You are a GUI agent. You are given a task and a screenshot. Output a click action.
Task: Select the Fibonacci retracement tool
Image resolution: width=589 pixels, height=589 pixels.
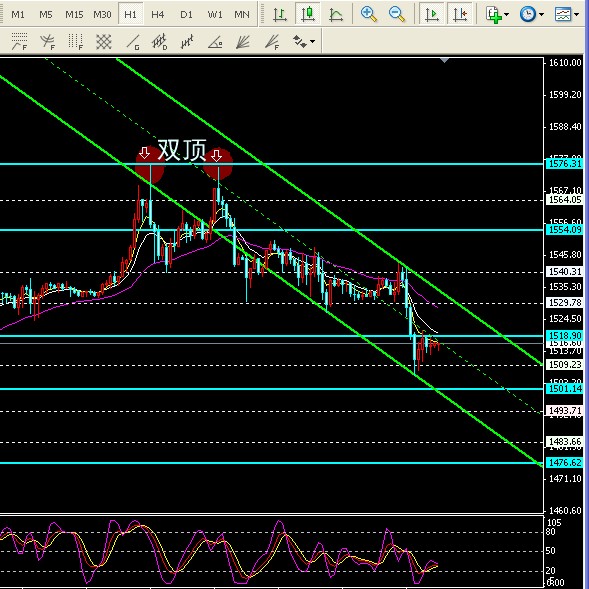pyautogui.click(x=20, y=41)
